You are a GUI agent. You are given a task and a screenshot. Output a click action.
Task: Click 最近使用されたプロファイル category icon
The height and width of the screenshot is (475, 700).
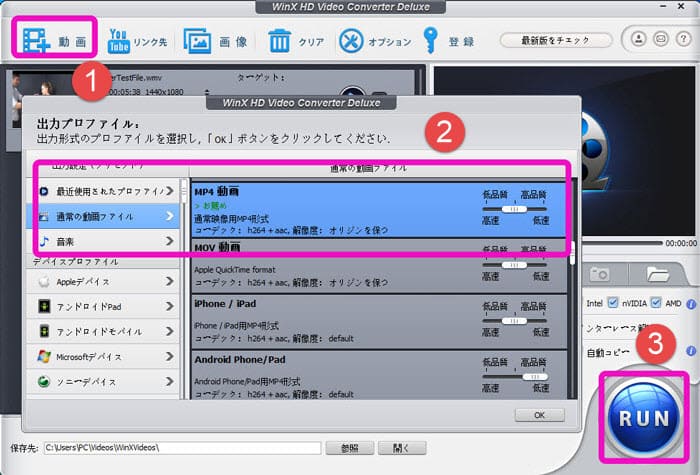pos(44,191)
